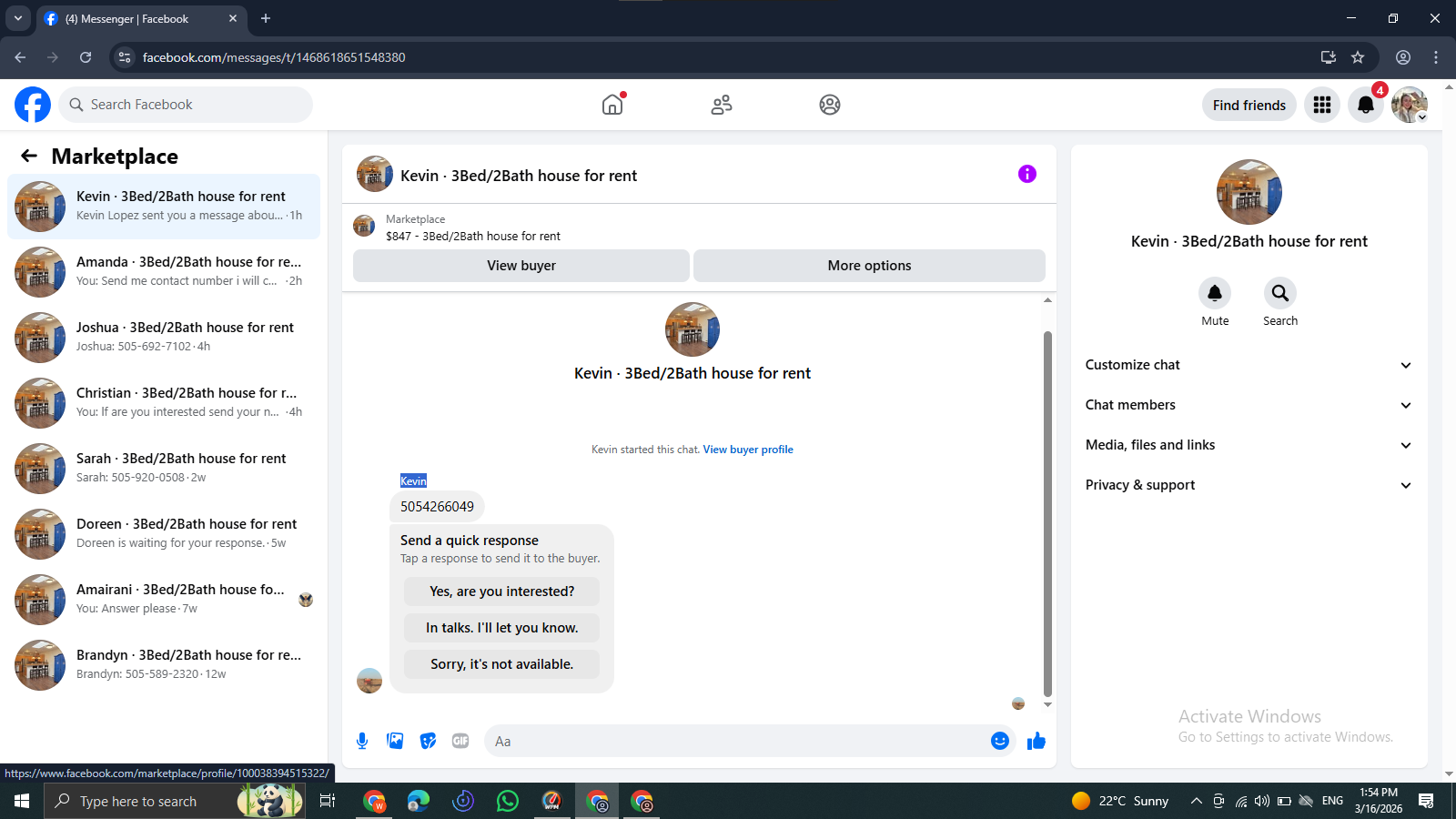Open Facebook home via logo
The width and height of the screenshot is (1456, 819).
click(x=33, y=105)
